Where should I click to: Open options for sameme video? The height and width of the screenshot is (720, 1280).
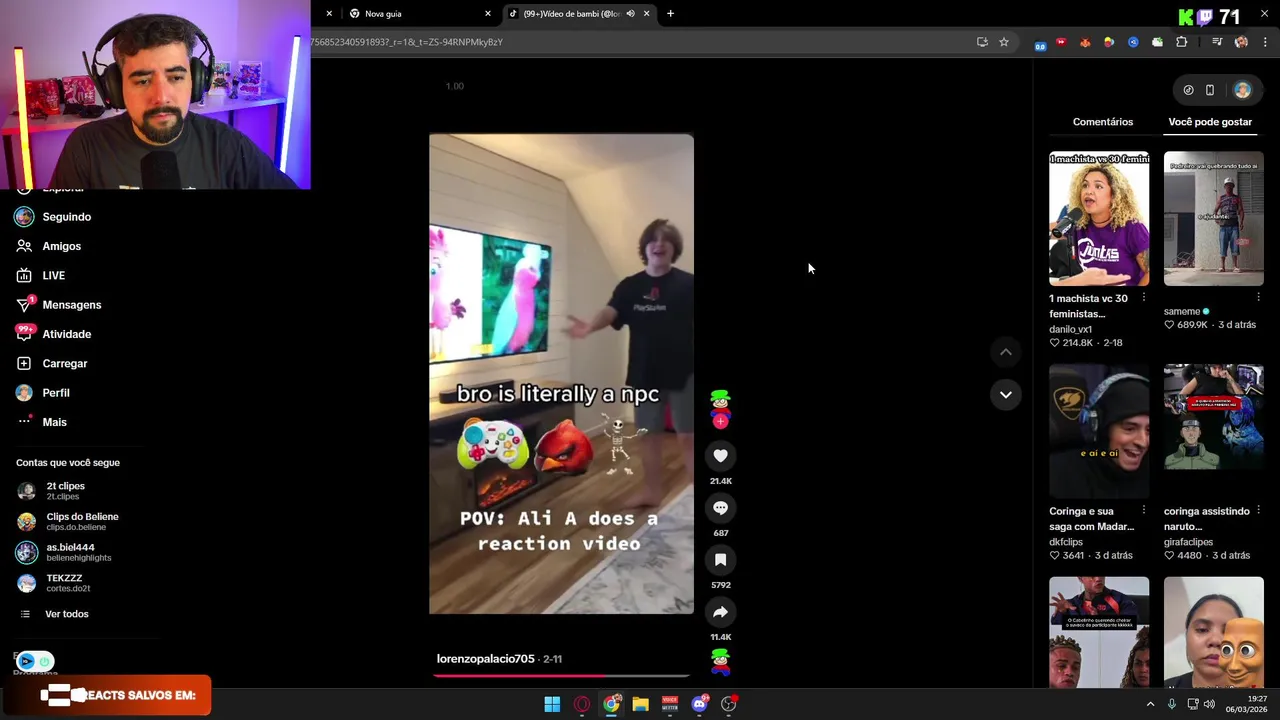(x=1258, y=298)
